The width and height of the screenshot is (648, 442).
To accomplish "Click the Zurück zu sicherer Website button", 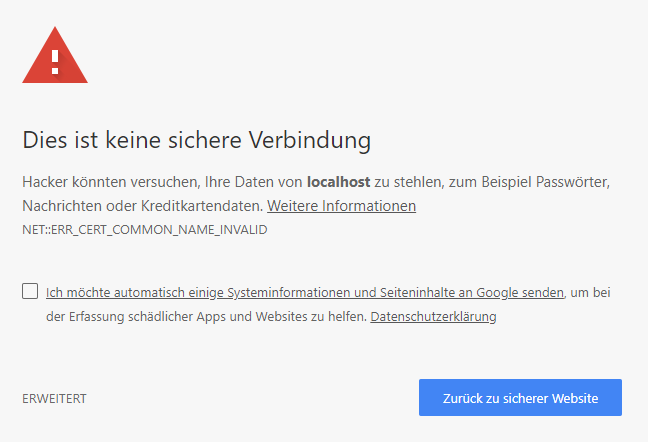I will (520, 398).
